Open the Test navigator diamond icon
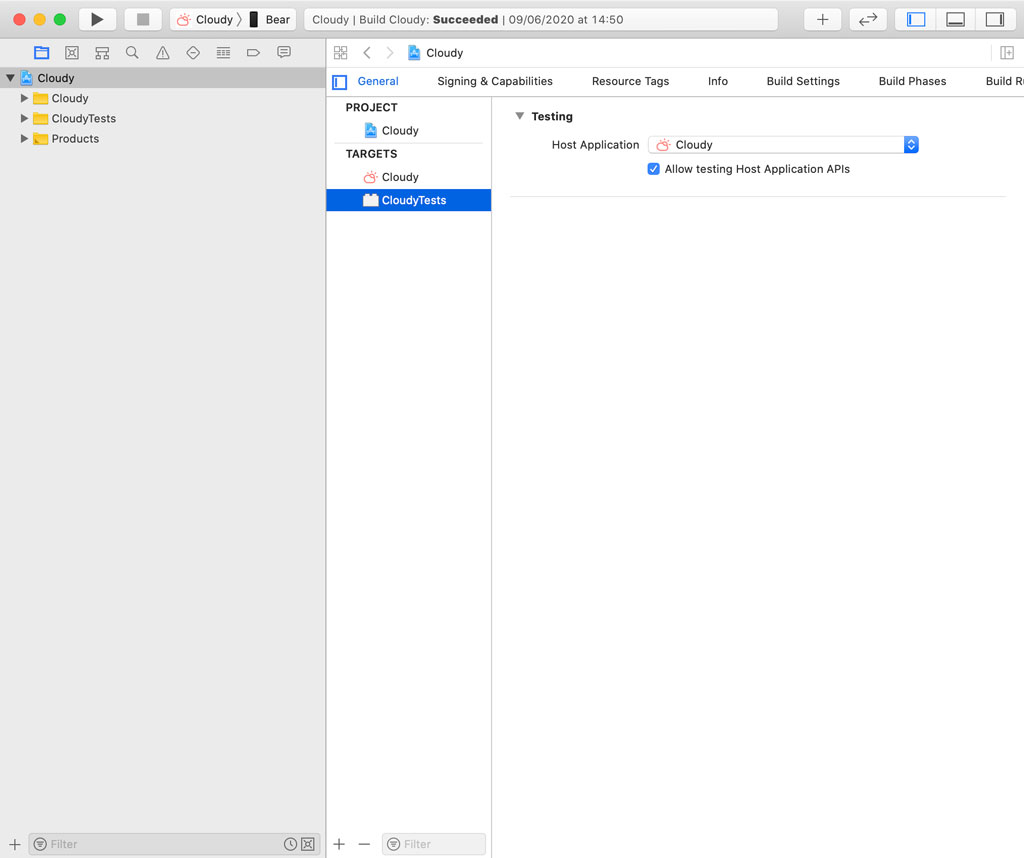Image resolution: width=1024 pixels, height=858 pixels. pos(193,53)
